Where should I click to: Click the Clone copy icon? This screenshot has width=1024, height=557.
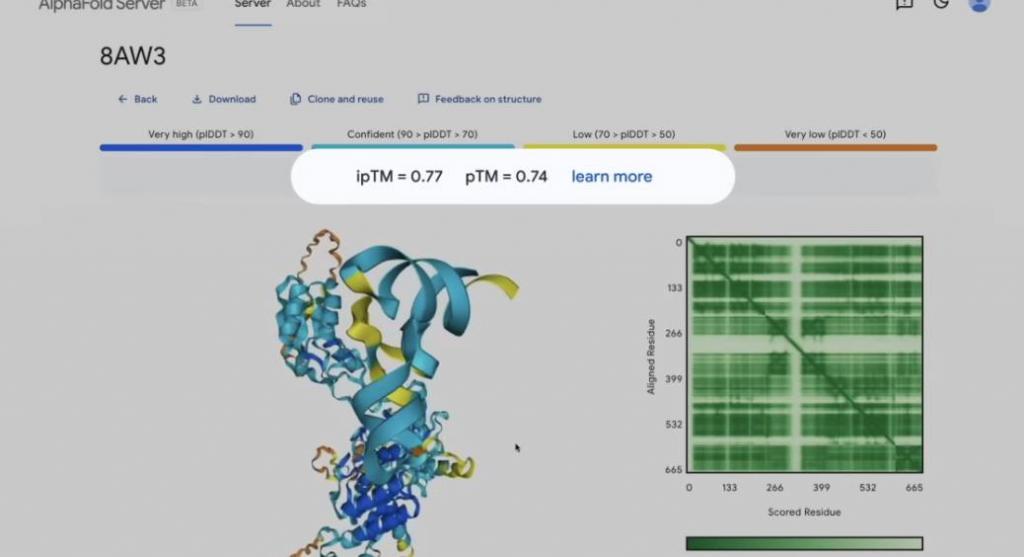[295, 99]
